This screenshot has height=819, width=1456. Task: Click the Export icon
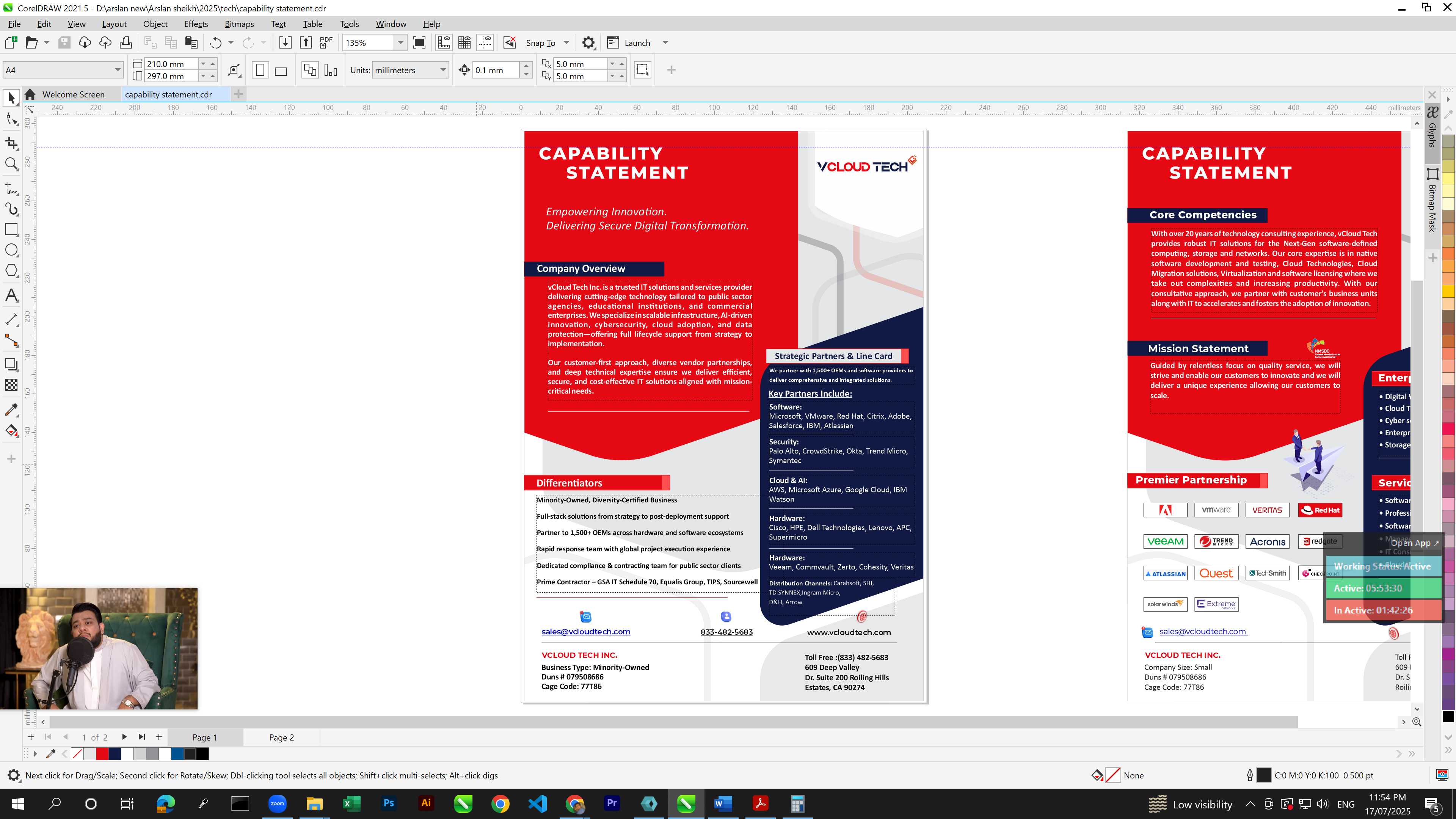(x=306, y=42)
